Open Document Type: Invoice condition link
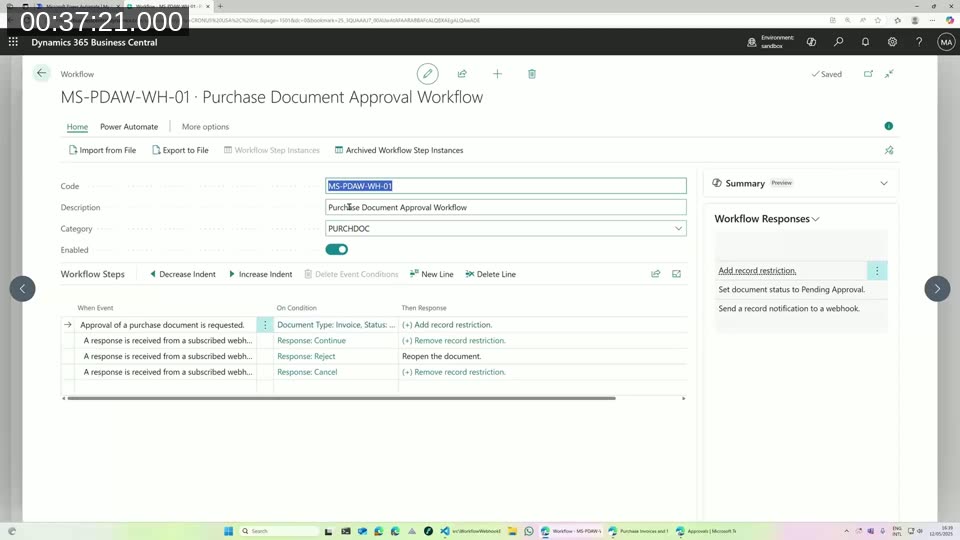960x540 pixels. pos(336,324)
